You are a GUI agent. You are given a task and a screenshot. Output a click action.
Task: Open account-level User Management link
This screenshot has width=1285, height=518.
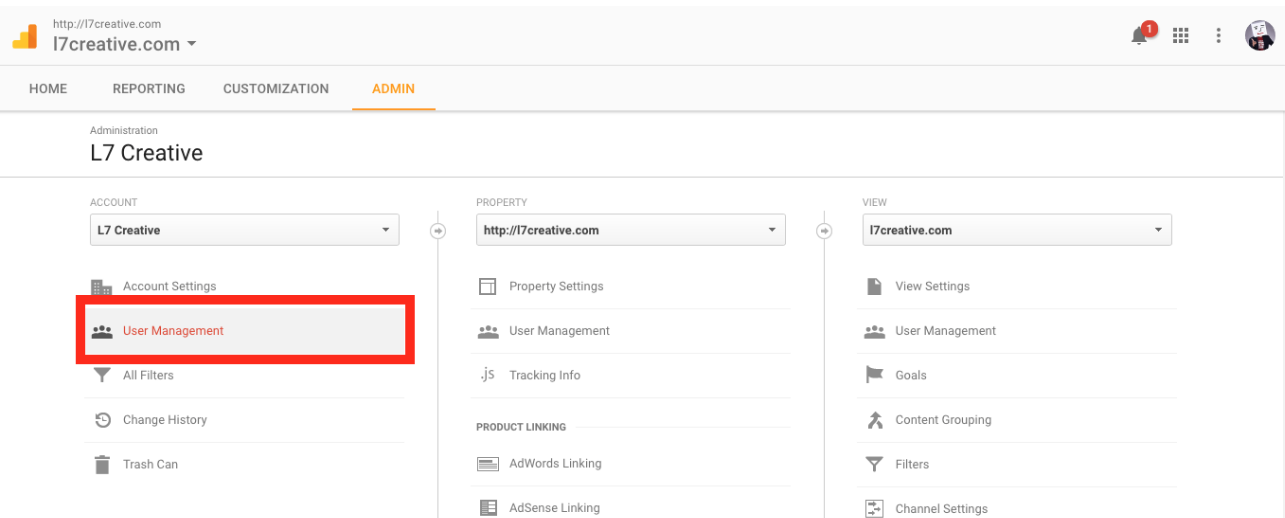tap(173, 331)
